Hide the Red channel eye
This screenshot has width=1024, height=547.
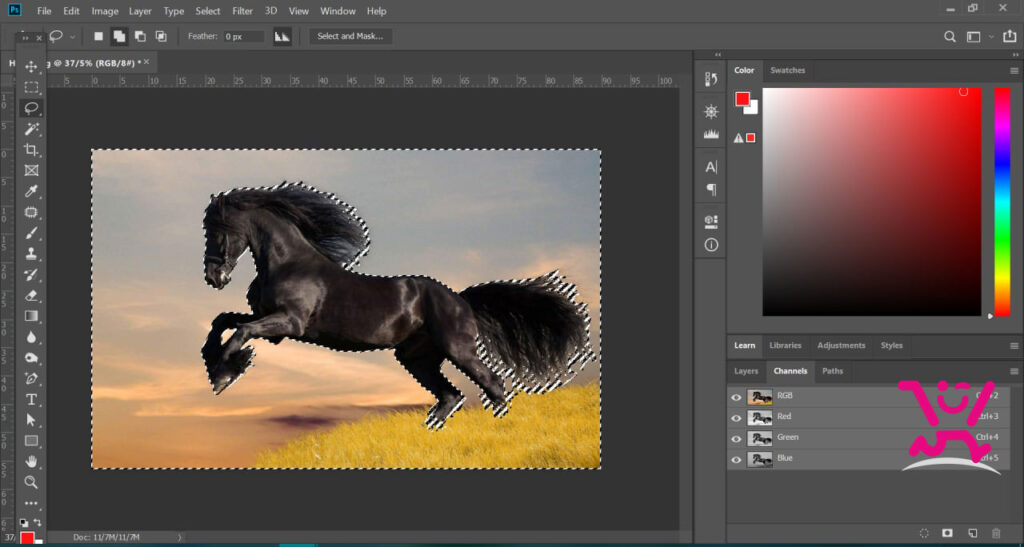pyautogui.click(x=736, y=418)
